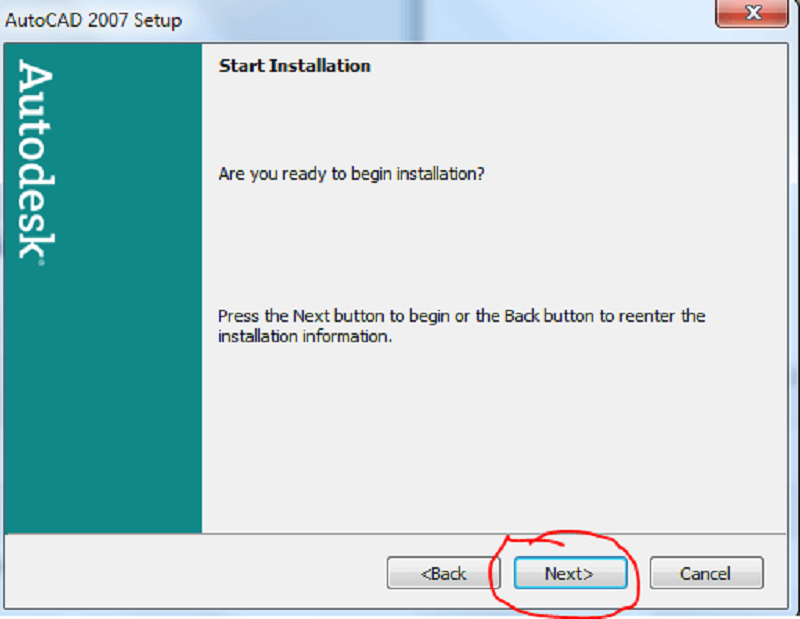
Task: Click the Start Installation heading
Action: (294, 66)
